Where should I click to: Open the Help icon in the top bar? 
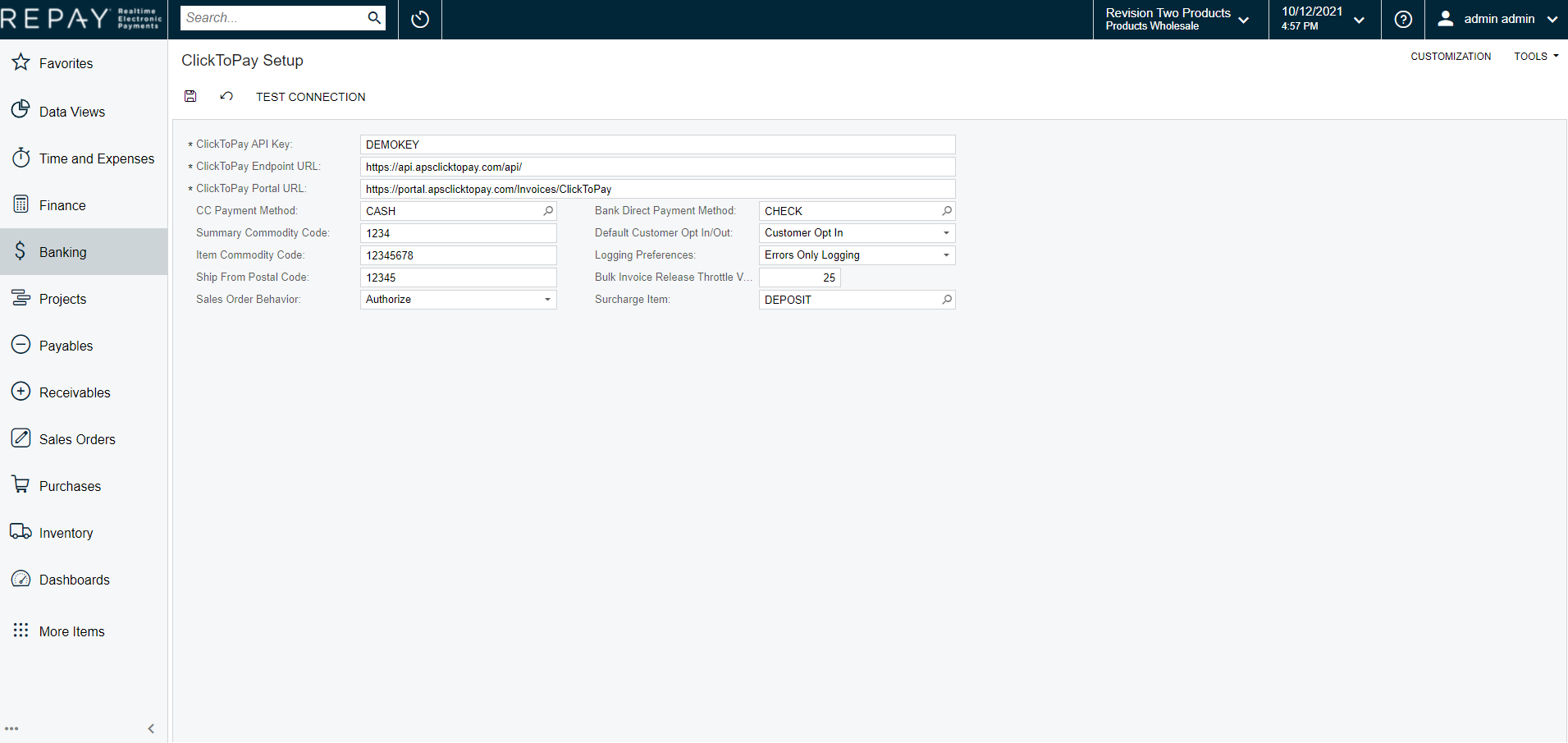(x=1402, y=19)
